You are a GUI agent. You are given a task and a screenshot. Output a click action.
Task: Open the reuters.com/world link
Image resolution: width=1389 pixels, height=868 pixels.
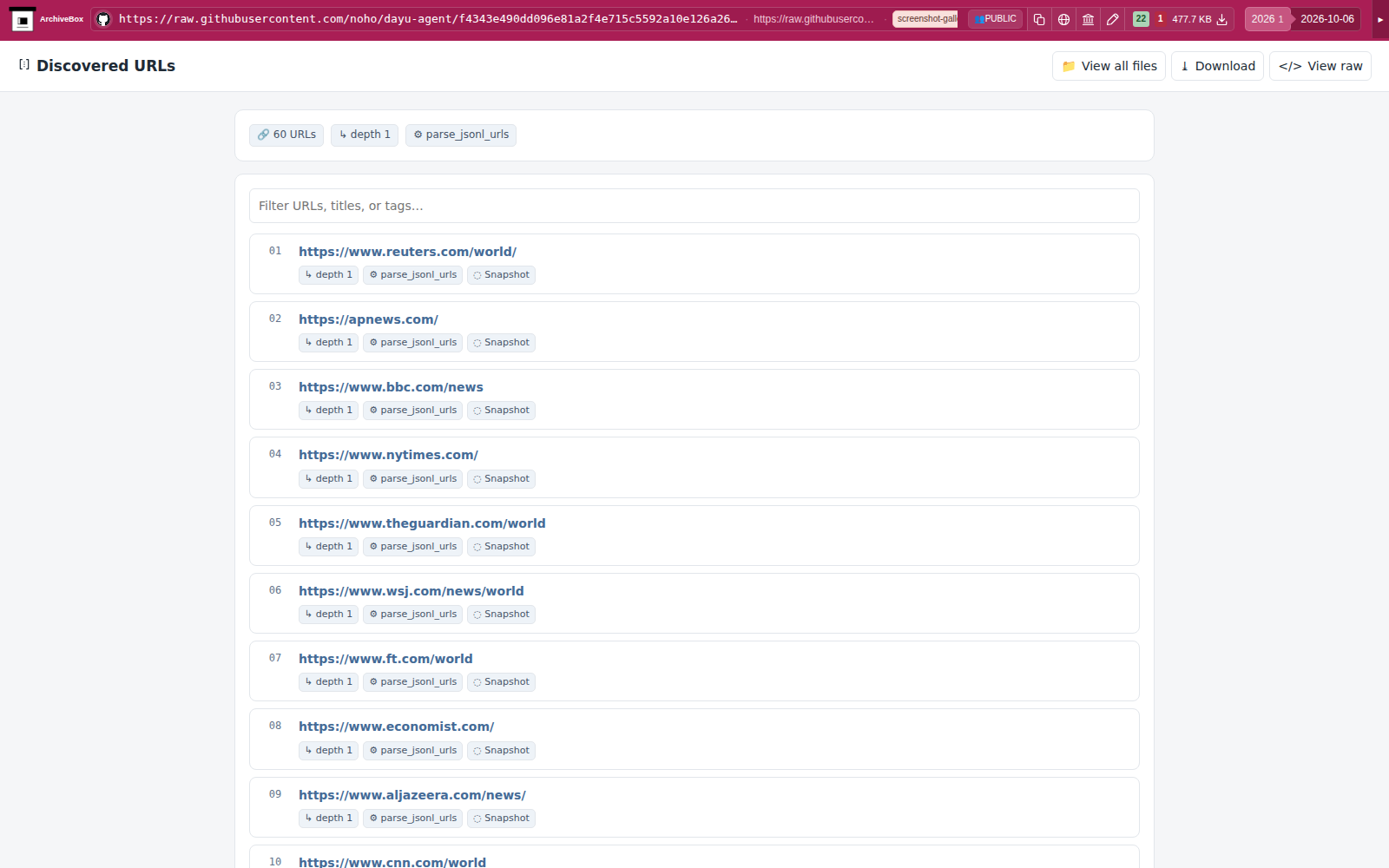[407, 252]
